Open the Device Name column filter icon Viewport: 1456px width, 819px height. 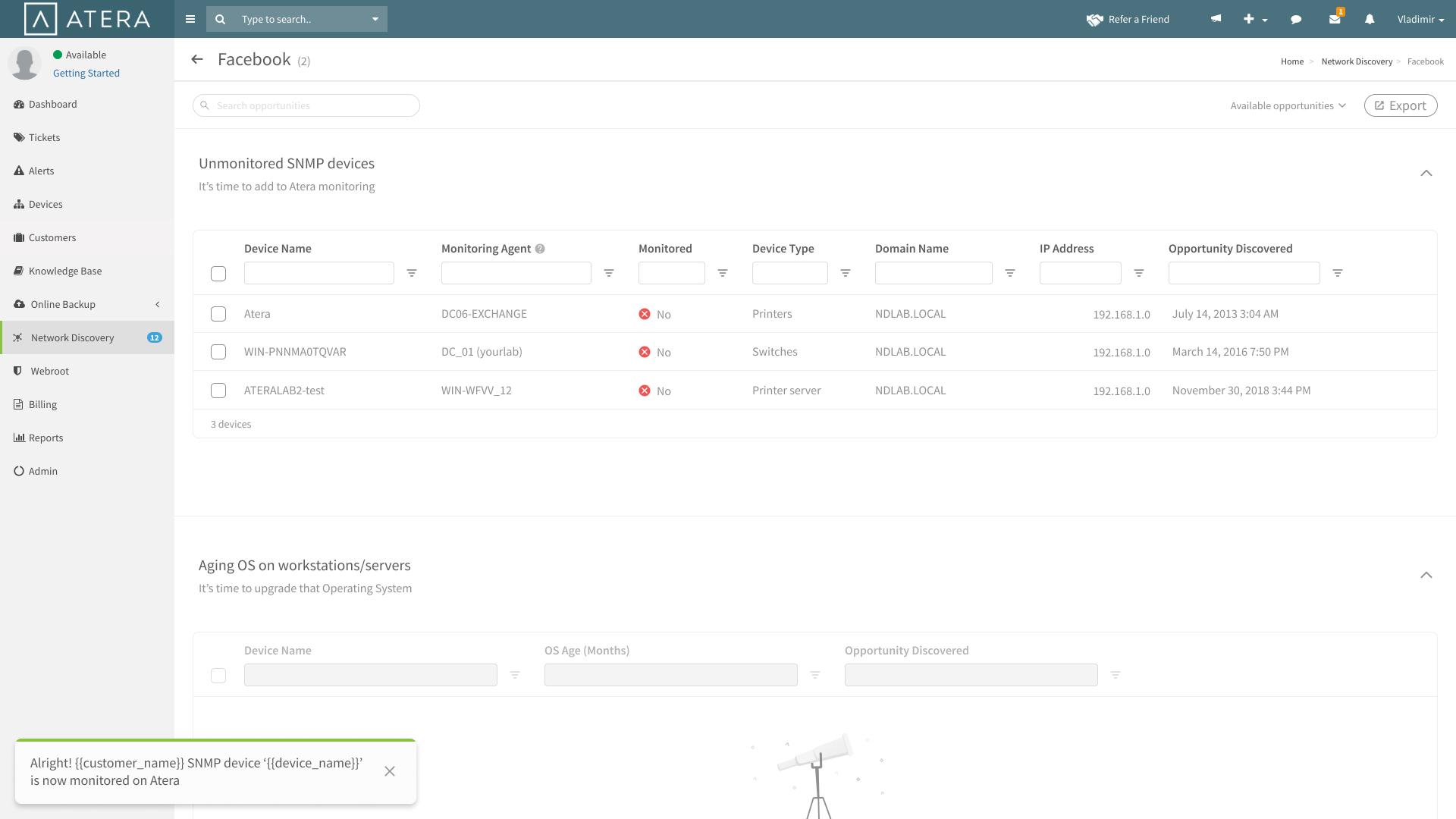click(x=412, y=273)
